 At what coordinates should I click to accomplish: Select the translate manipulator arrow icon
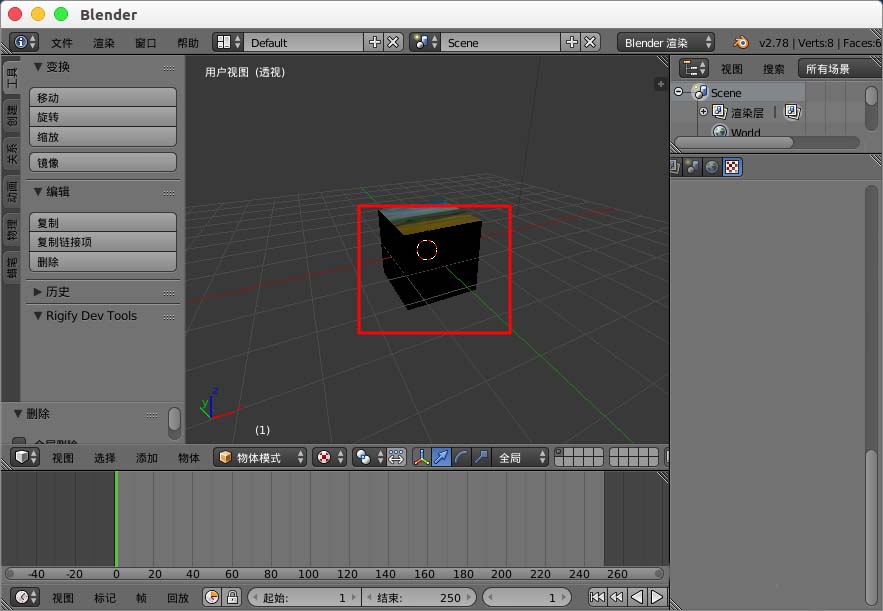[x=443, y=456]
